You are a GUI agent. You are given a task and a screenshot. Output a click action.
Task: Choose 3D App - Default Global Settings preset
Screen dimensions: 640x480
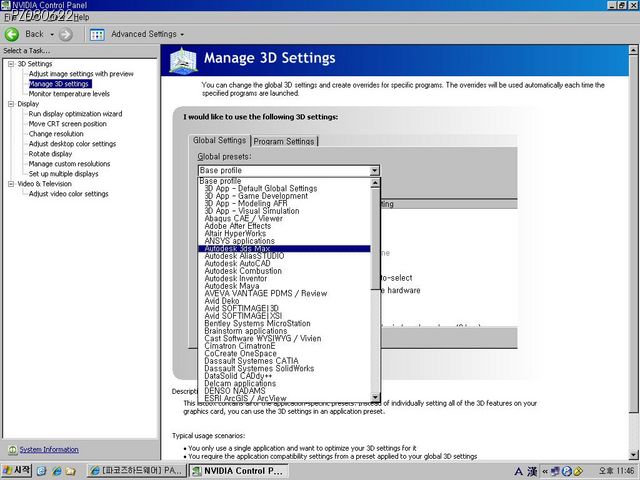(x=284, y=189)
